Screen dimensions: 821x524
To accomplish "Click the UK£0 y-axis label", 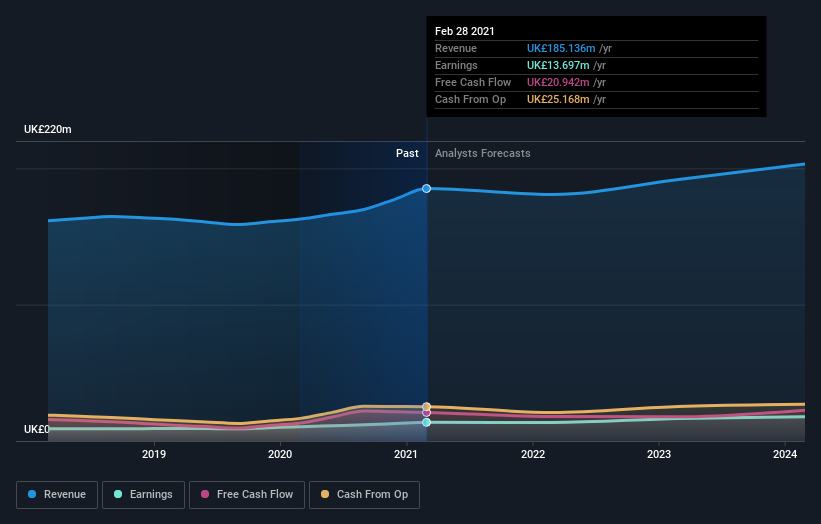I will click(37, 429).
